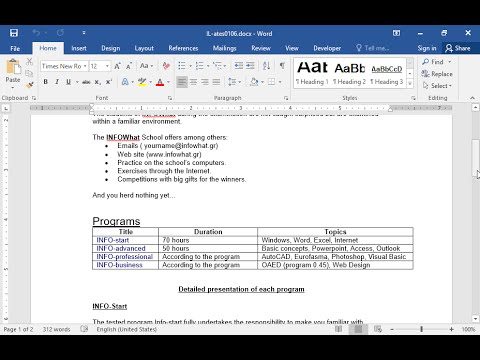Expand the Styles gallery More arrow
The image size is (480, 360).
coord(410,84)
